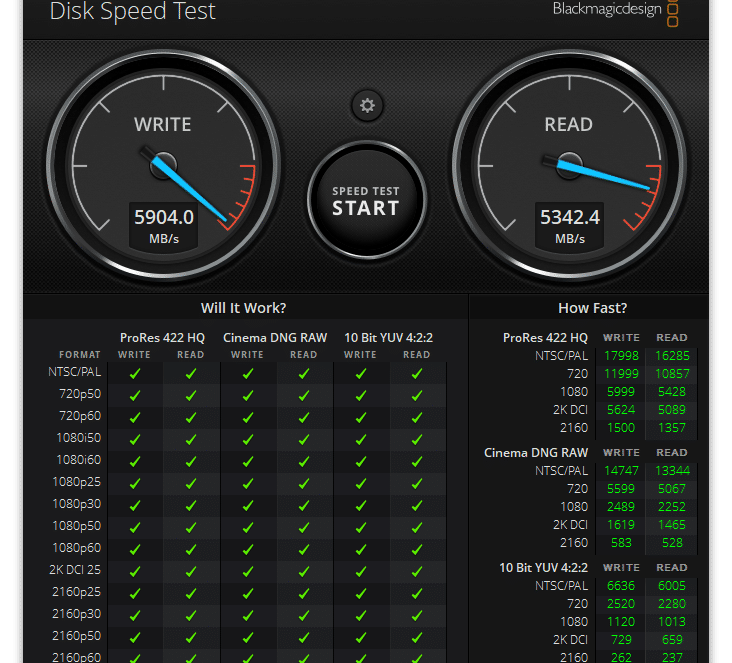Screen dimensions: 732x663
Task: Click the 1080p25 Cinema DNG read checkmark
Action: tap(304, 483)
